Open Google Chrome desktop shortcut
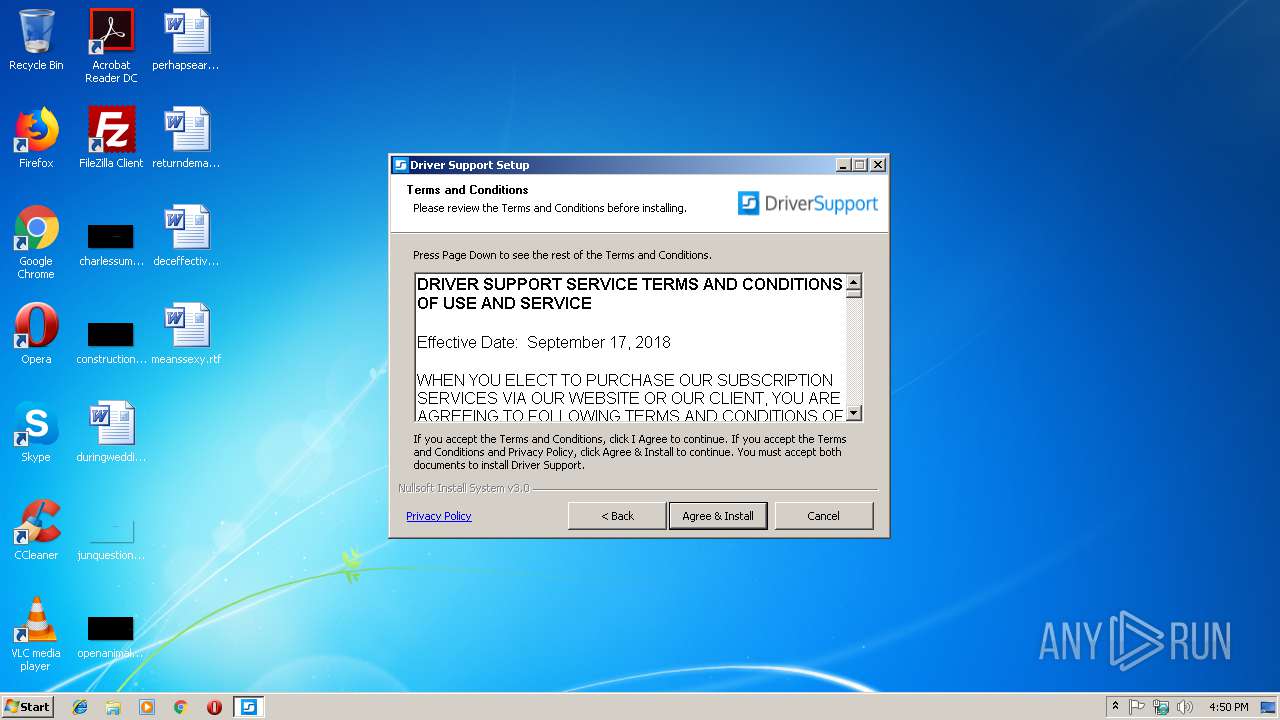 click(36, 242)
